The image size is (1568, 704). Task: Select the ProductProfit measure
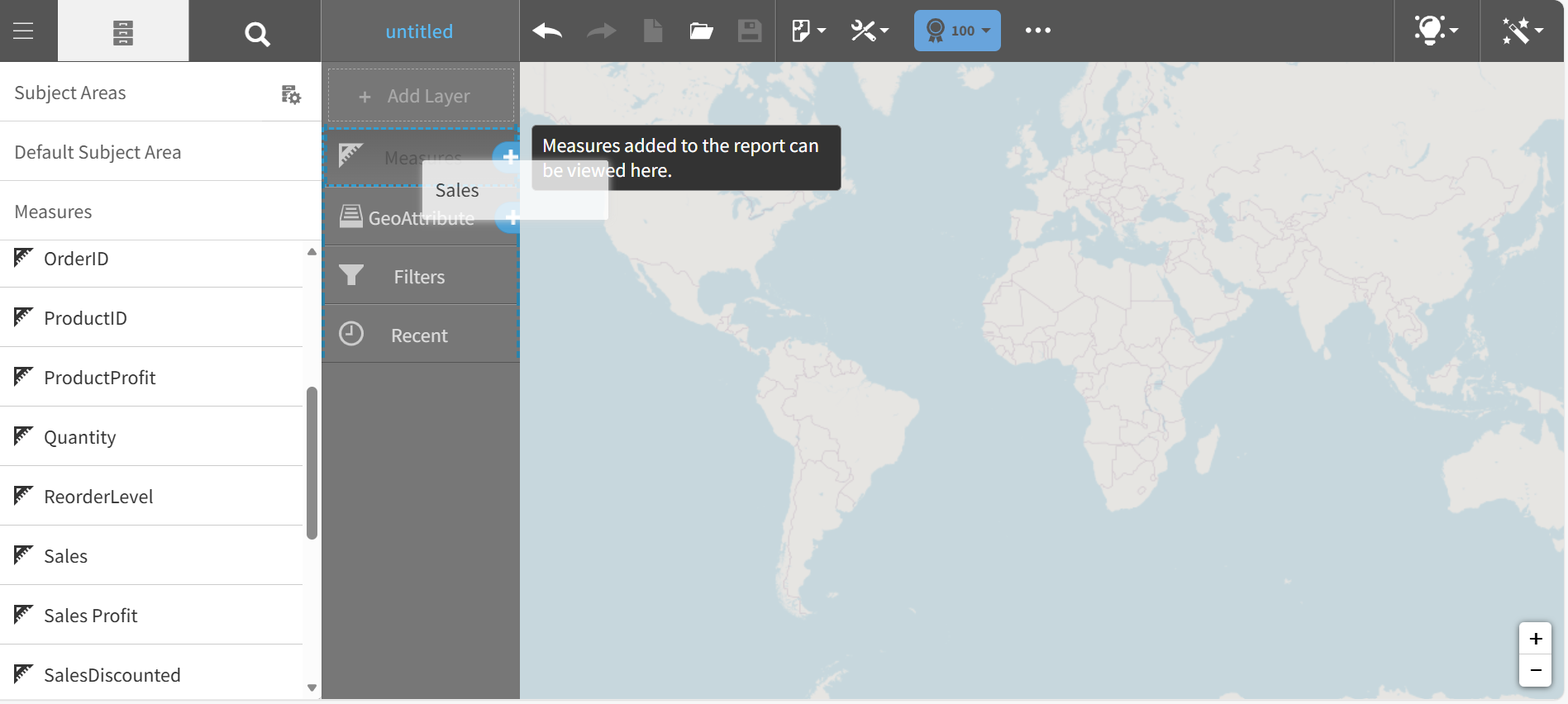pos(99,378)
